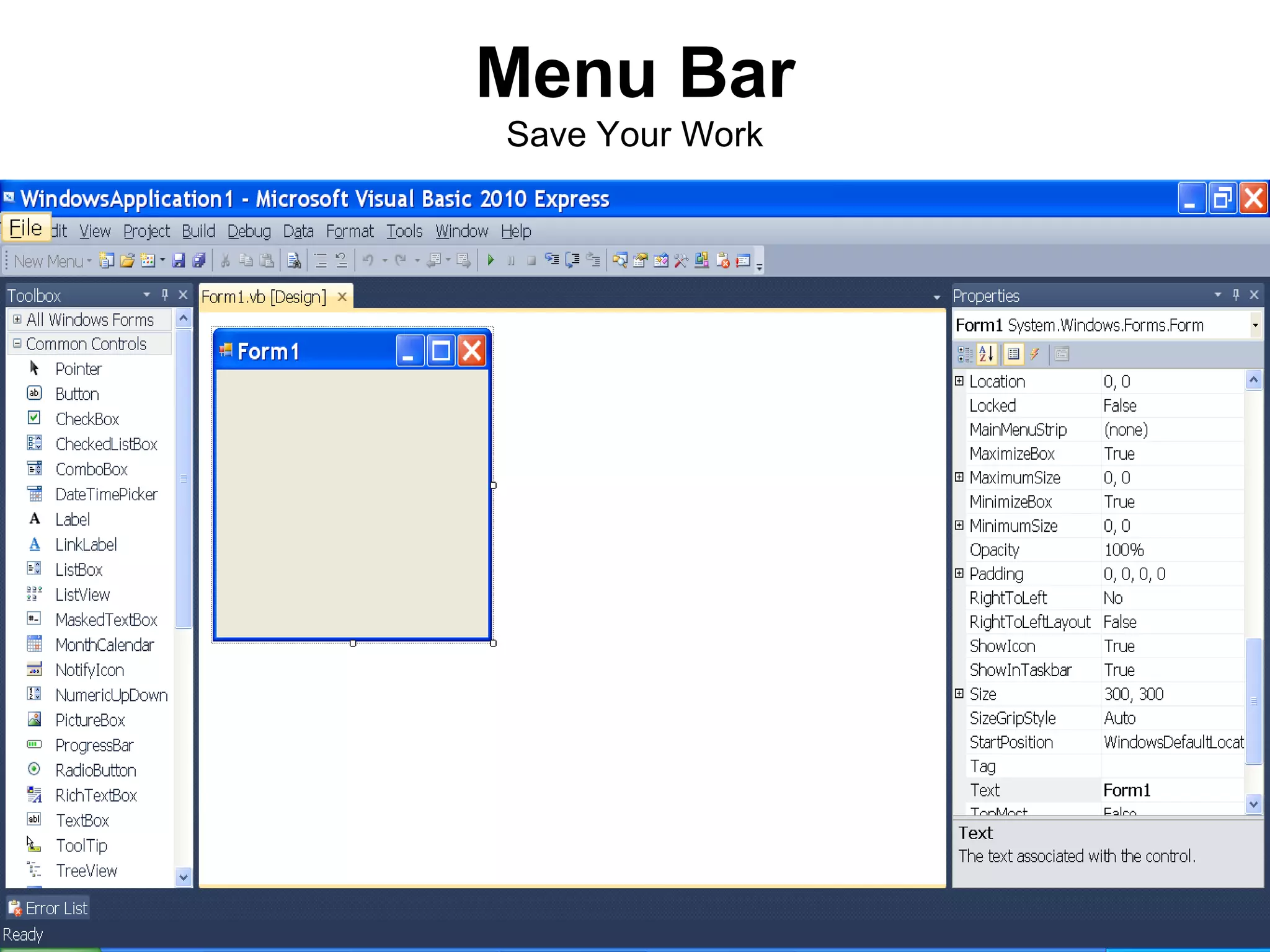
Task: Open Properties Window toolbar icon
Action: [x=640, y=260]
